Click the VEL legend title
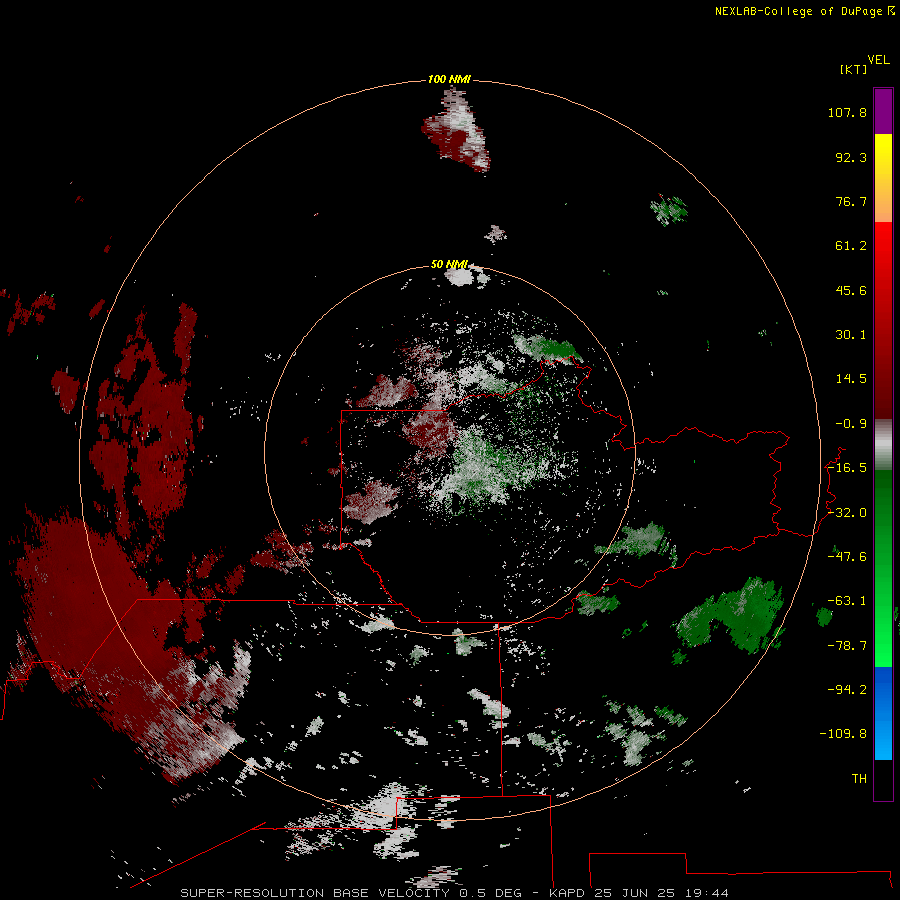The height and width of the screenshot is (900, 900). tap(878, 60)
